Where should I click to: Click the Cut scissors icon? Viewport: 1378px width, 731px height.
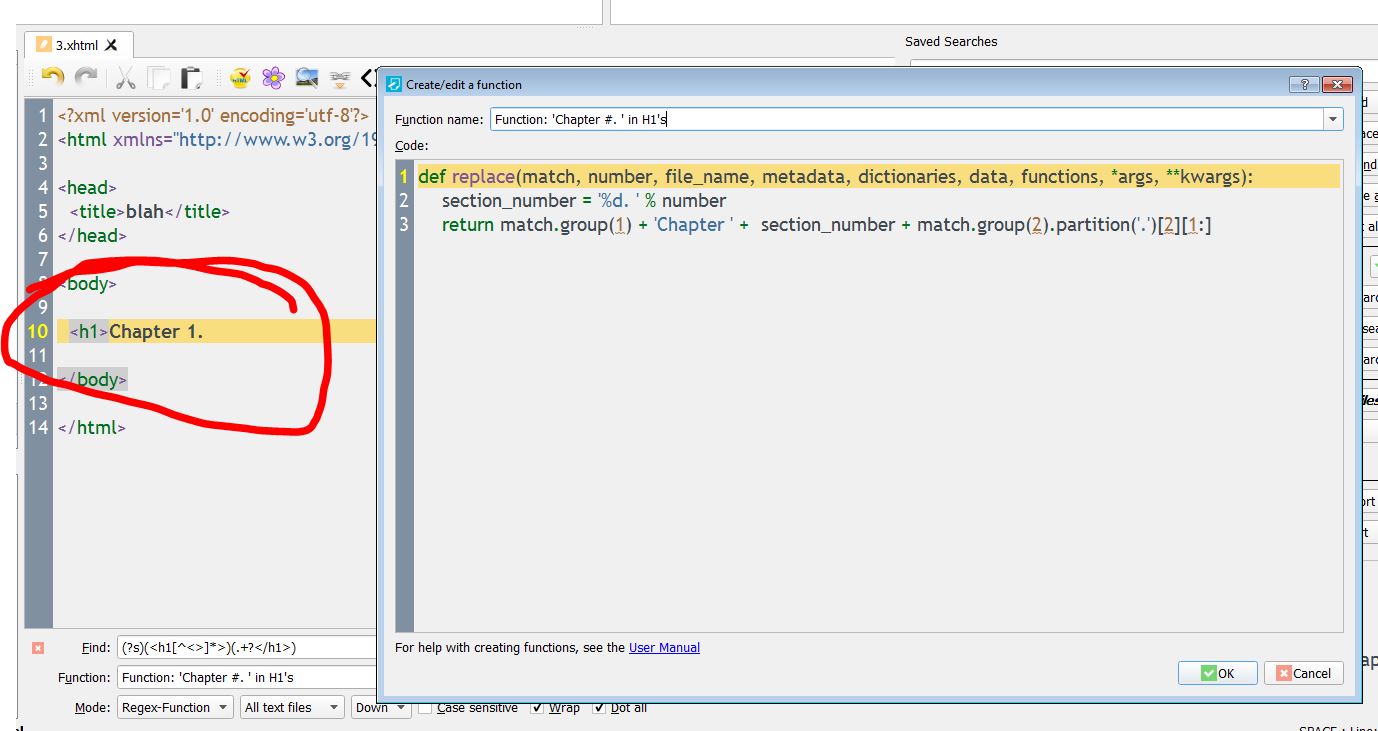[x=125, y=77]
